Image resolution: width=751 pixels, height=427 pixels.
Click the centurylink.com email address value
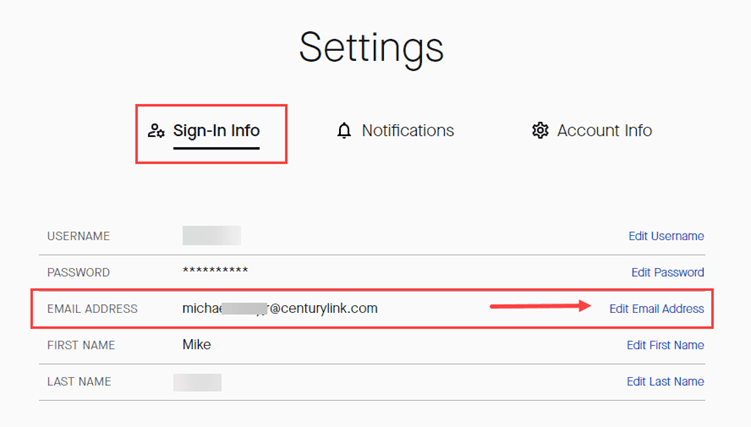click(x=280, y=308)
